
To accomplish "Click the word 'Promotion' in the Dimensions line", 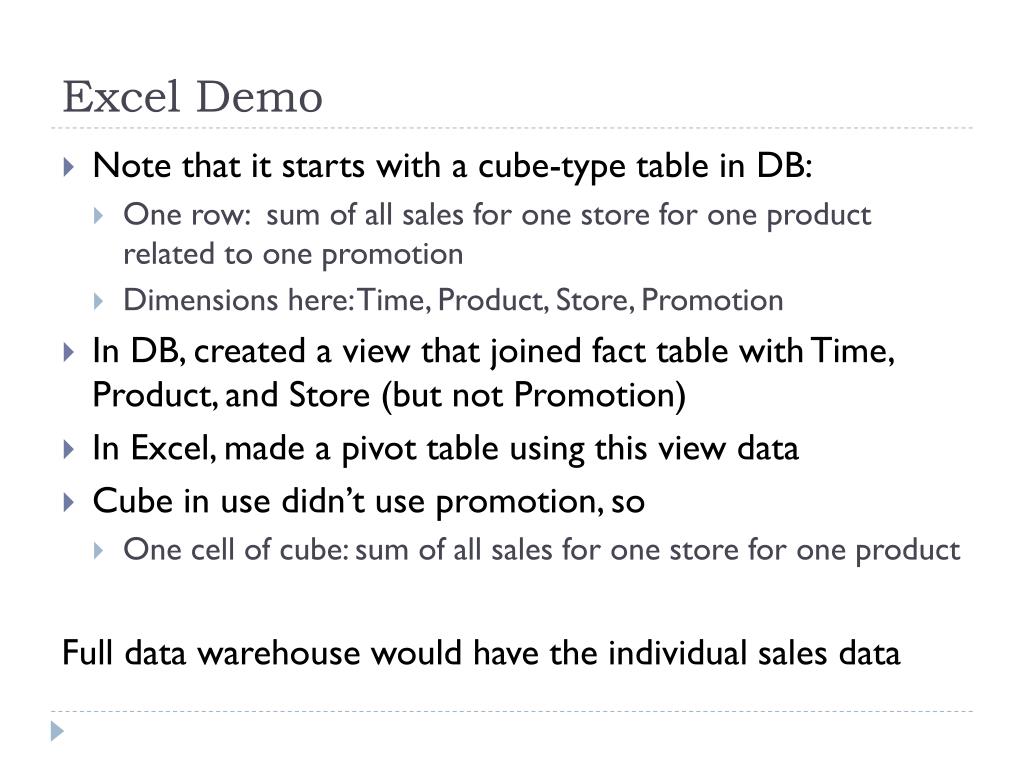I will pos(712,300).
